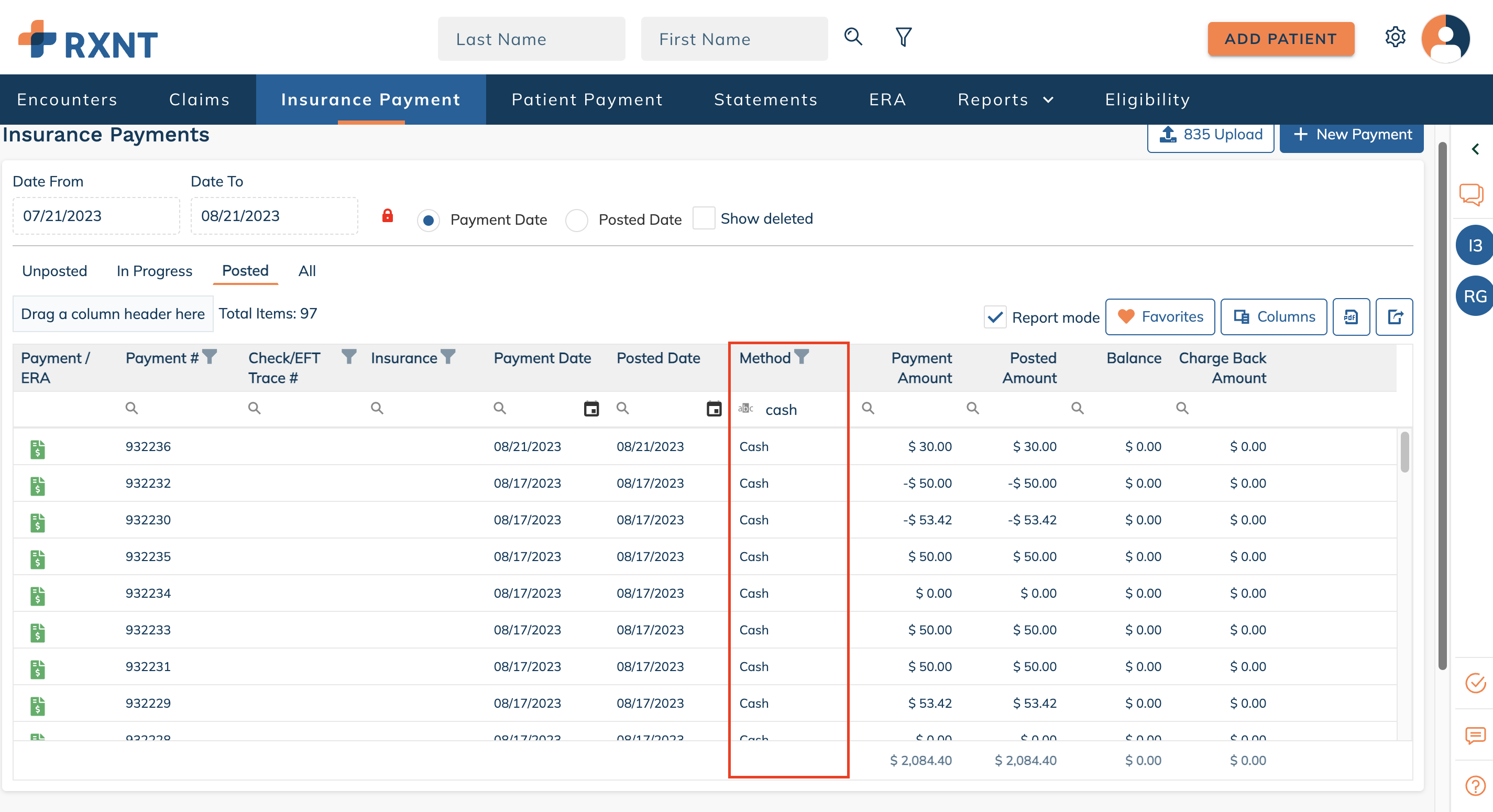Open the Eligibility tab
This screenshot has width=1493, height=812.
click(1147, 100)
